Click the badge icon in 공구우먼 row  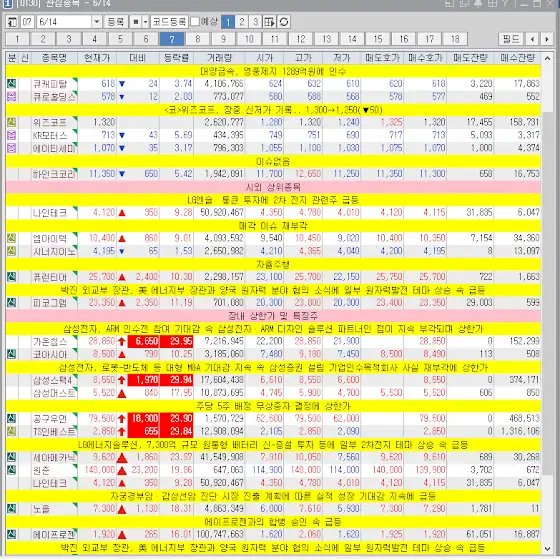pos(11,419)
